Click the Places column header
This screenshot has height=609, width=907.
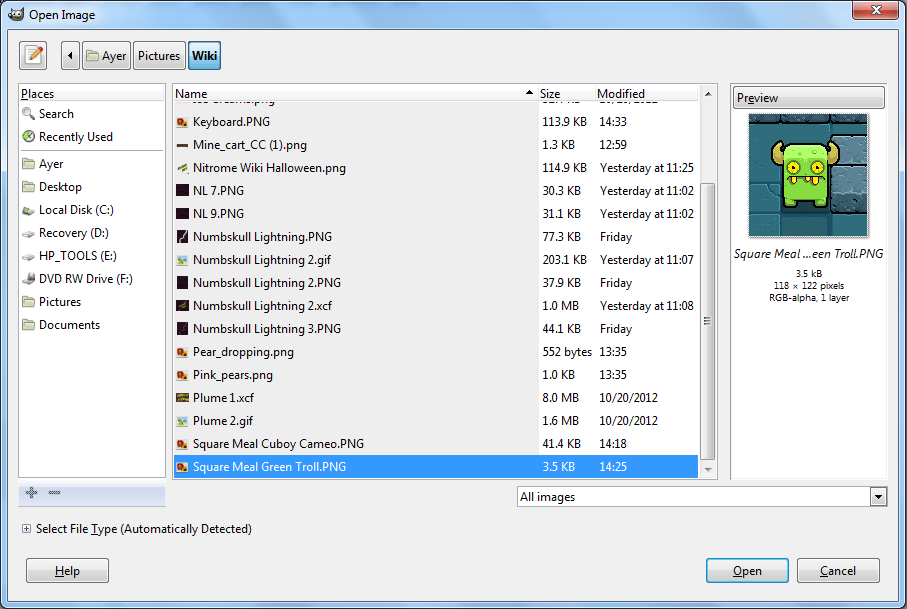click(x=91, y=94)
